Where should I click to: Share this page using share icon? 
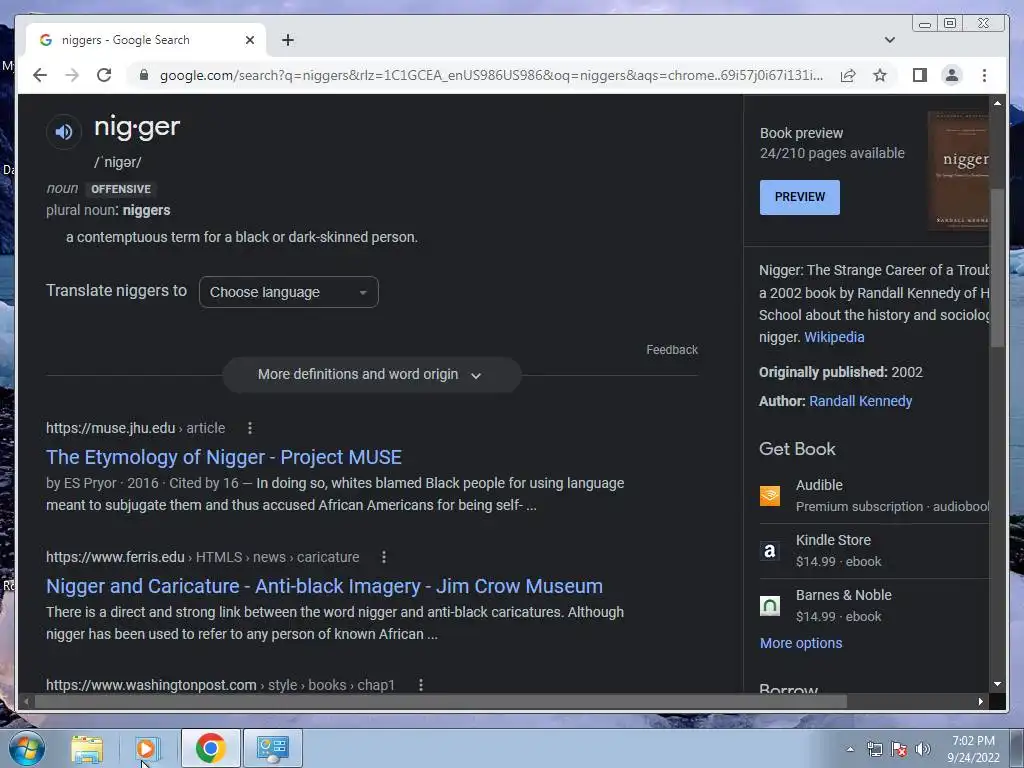coord(848,75)
